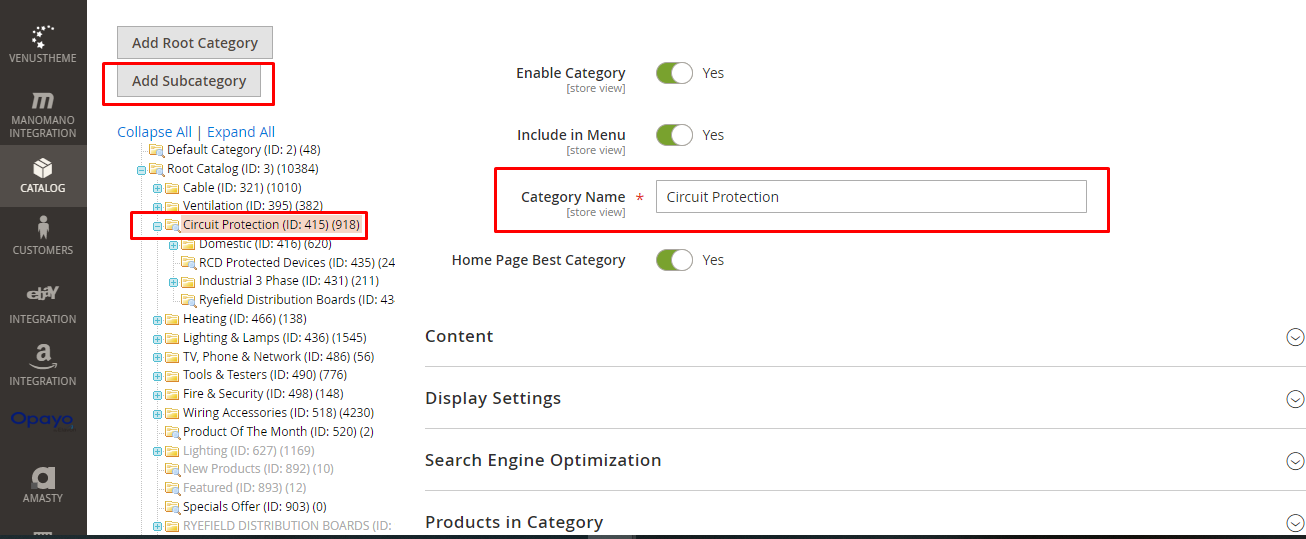Select Lighting & Lamps category in tree

(x=274, y=338)
